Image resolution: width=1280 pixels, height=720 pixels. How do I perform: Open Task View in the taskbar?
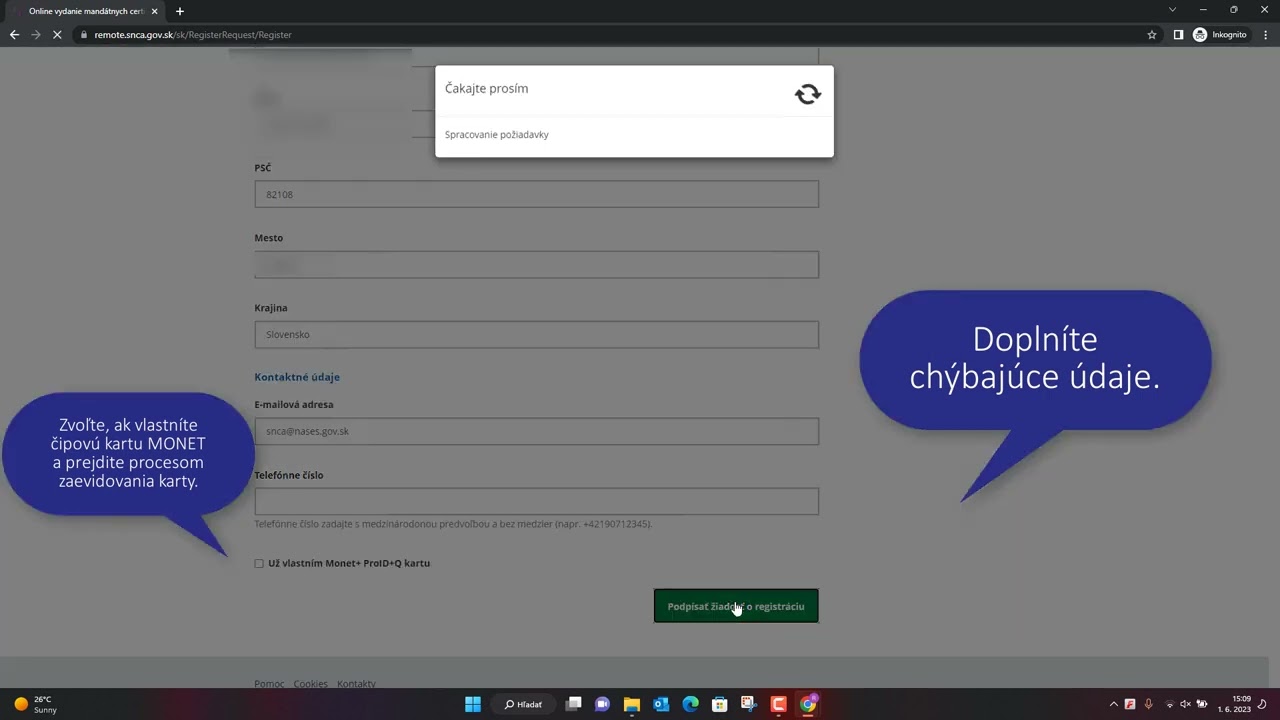573,704
